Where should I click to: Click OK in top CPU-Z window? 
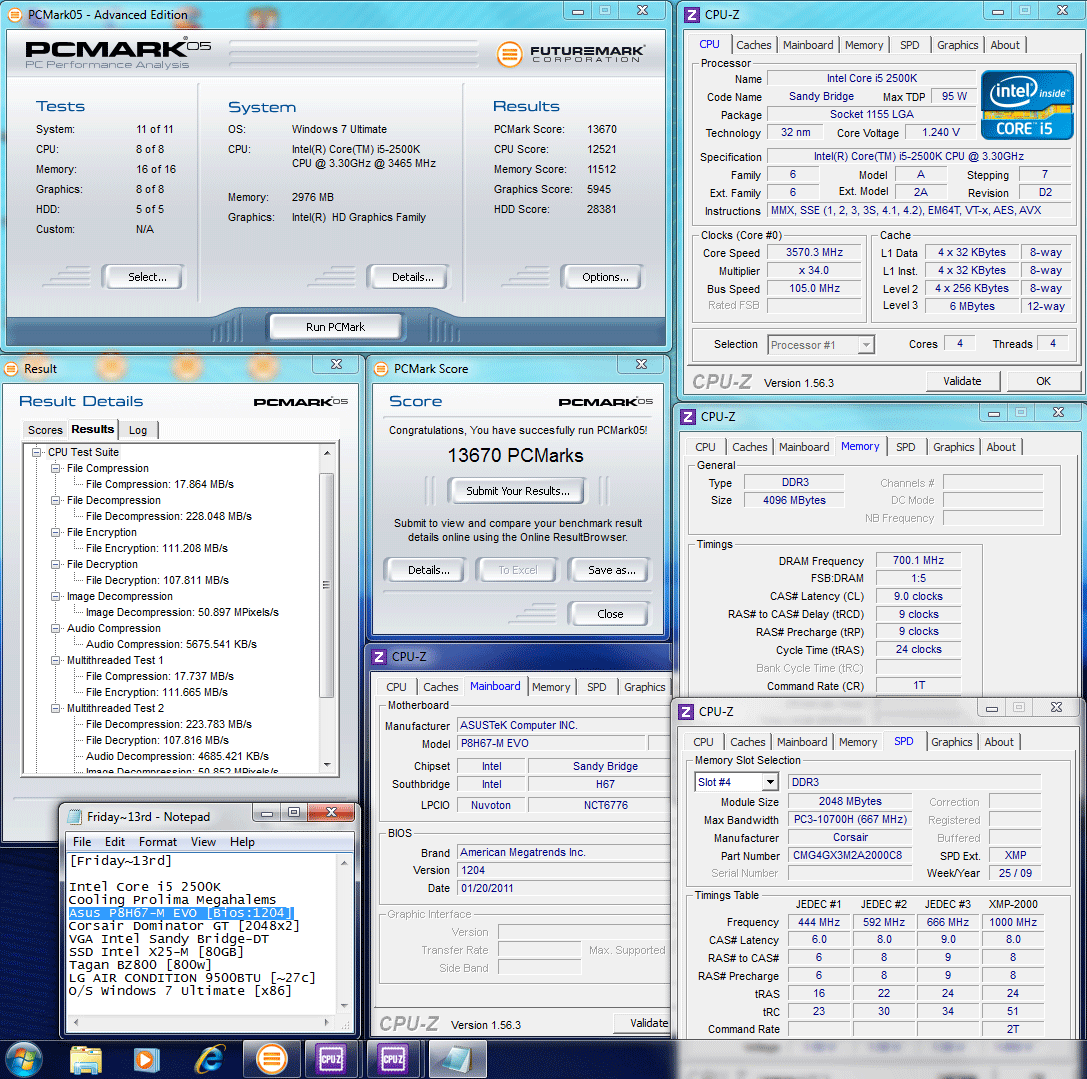click(x=1043, y=381)
